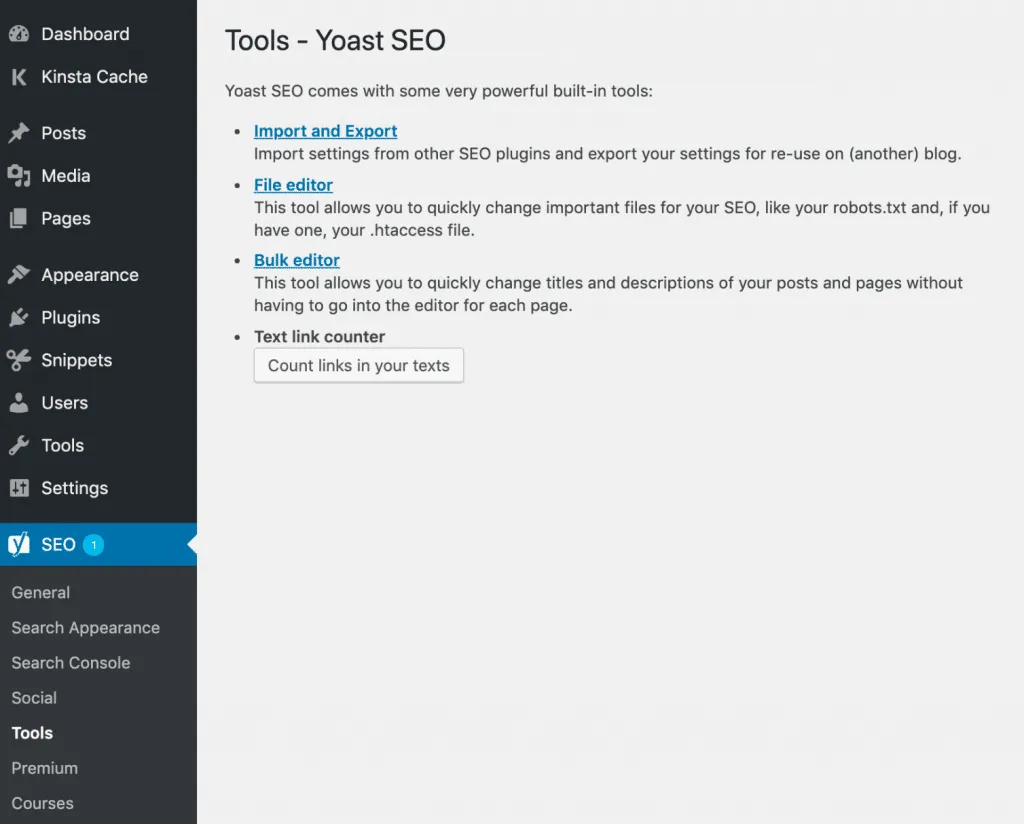Open Settings via its sliders icon
Image resolution: width=1024 pixels, height=824 pixels.
pyautogui.click(x=21, y=488)
